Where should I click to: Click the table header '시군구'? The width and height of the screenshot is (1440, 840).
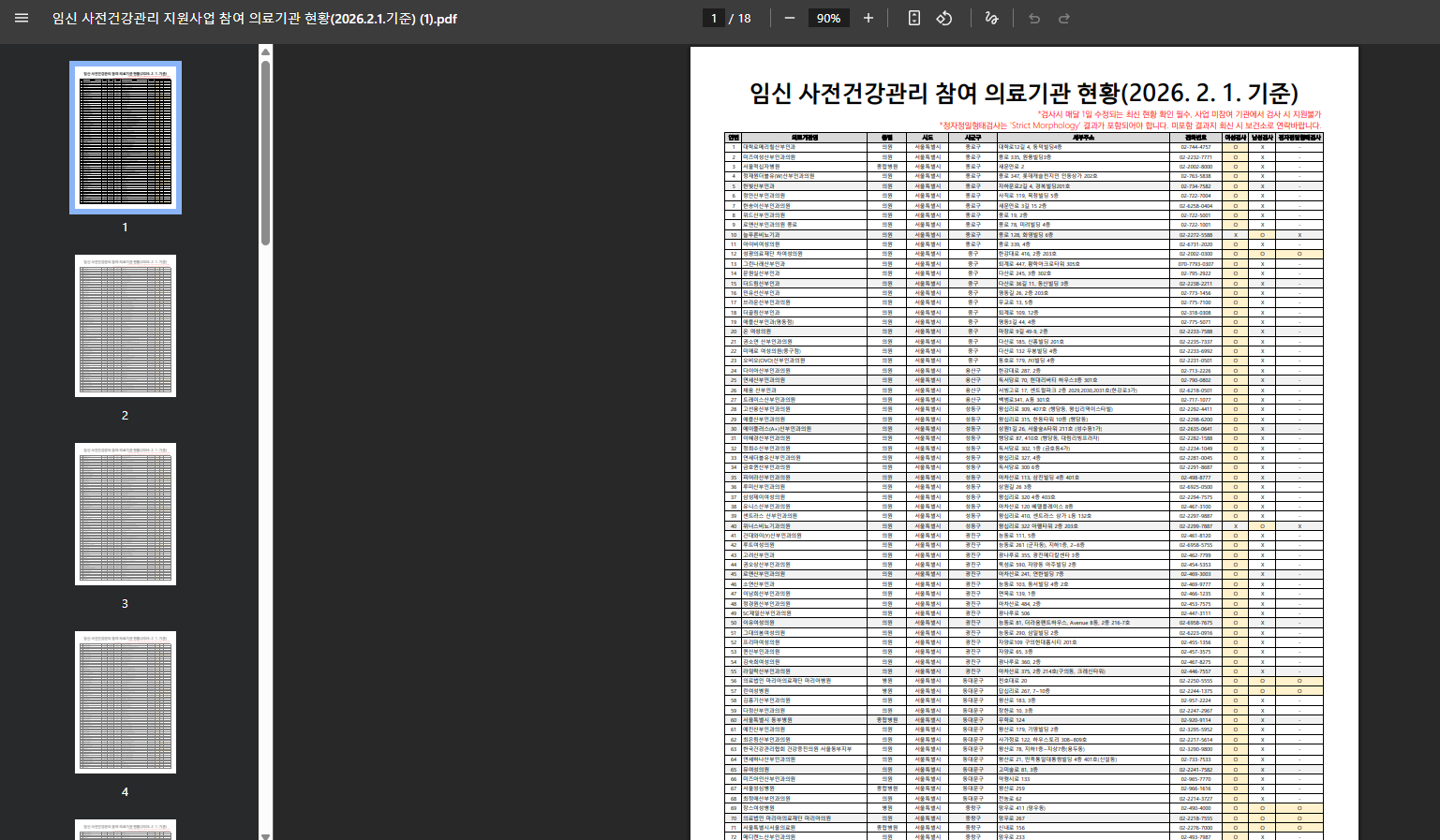click(973, 138)
